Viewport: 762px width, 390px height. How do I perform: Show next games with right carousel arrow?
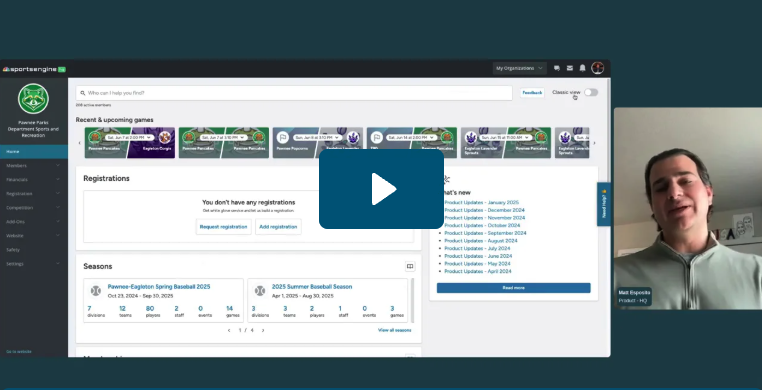(x=594, y=143)
